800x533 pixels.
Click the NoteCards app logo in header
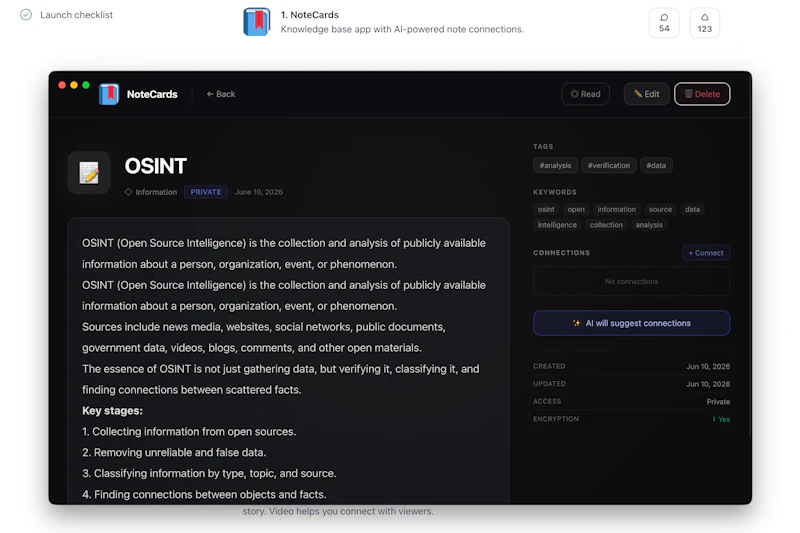pyautogui.click(x=109, y=94)
